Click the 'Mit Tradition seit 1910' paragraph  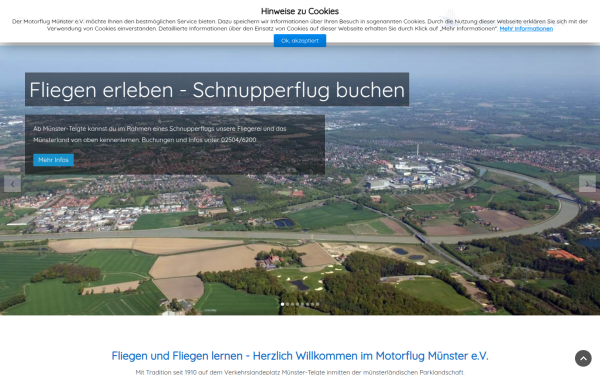pos(300,372)
